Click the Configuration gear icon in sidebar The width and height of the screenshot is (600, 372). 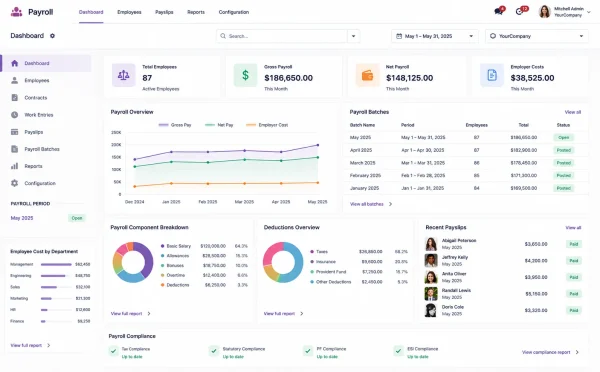[x=15, y=183]
